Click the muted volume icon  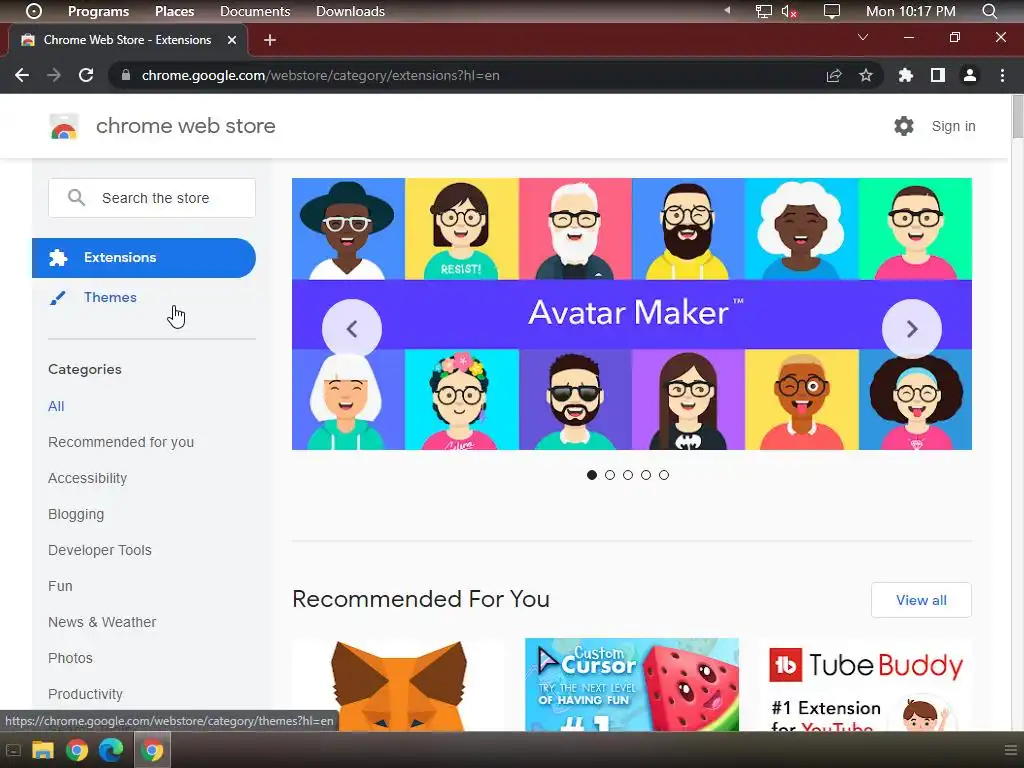(789, 11)
